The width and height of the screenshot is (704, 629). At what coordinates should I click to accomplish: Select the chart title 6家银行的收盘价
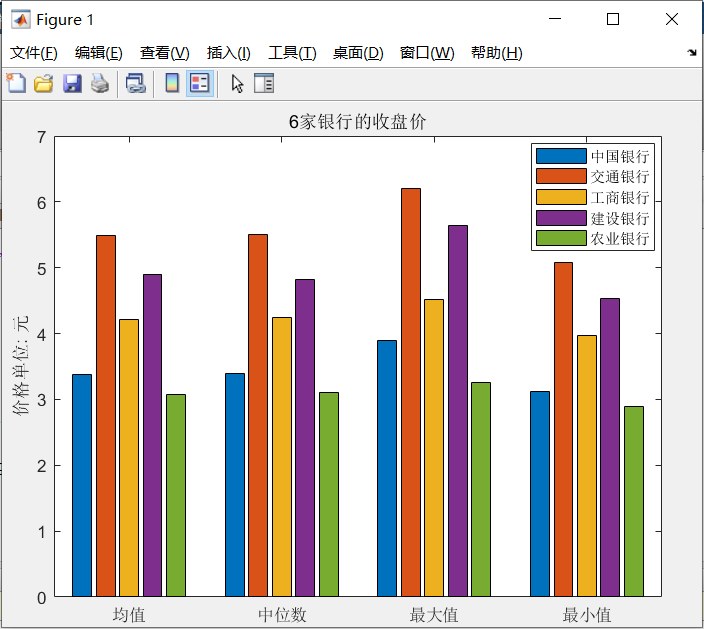pyautogui.click(x=357, y=122)
